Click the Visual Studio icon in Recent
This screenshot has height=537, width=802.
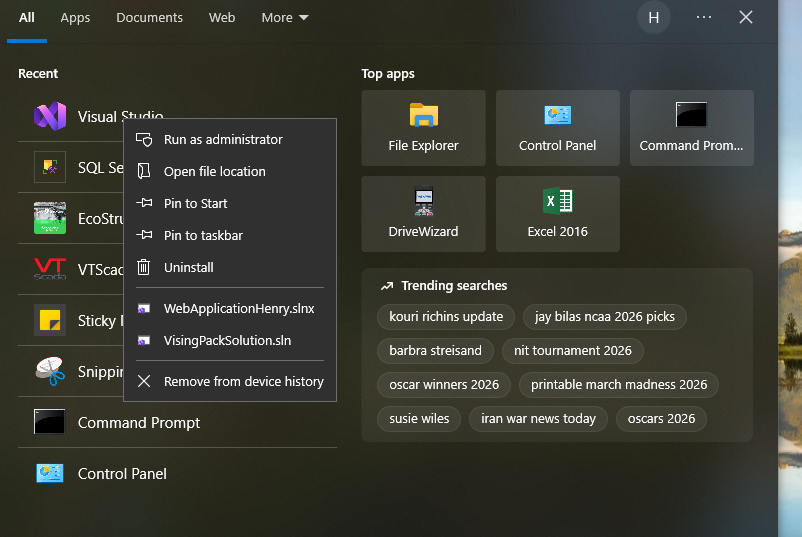[49, 117]
